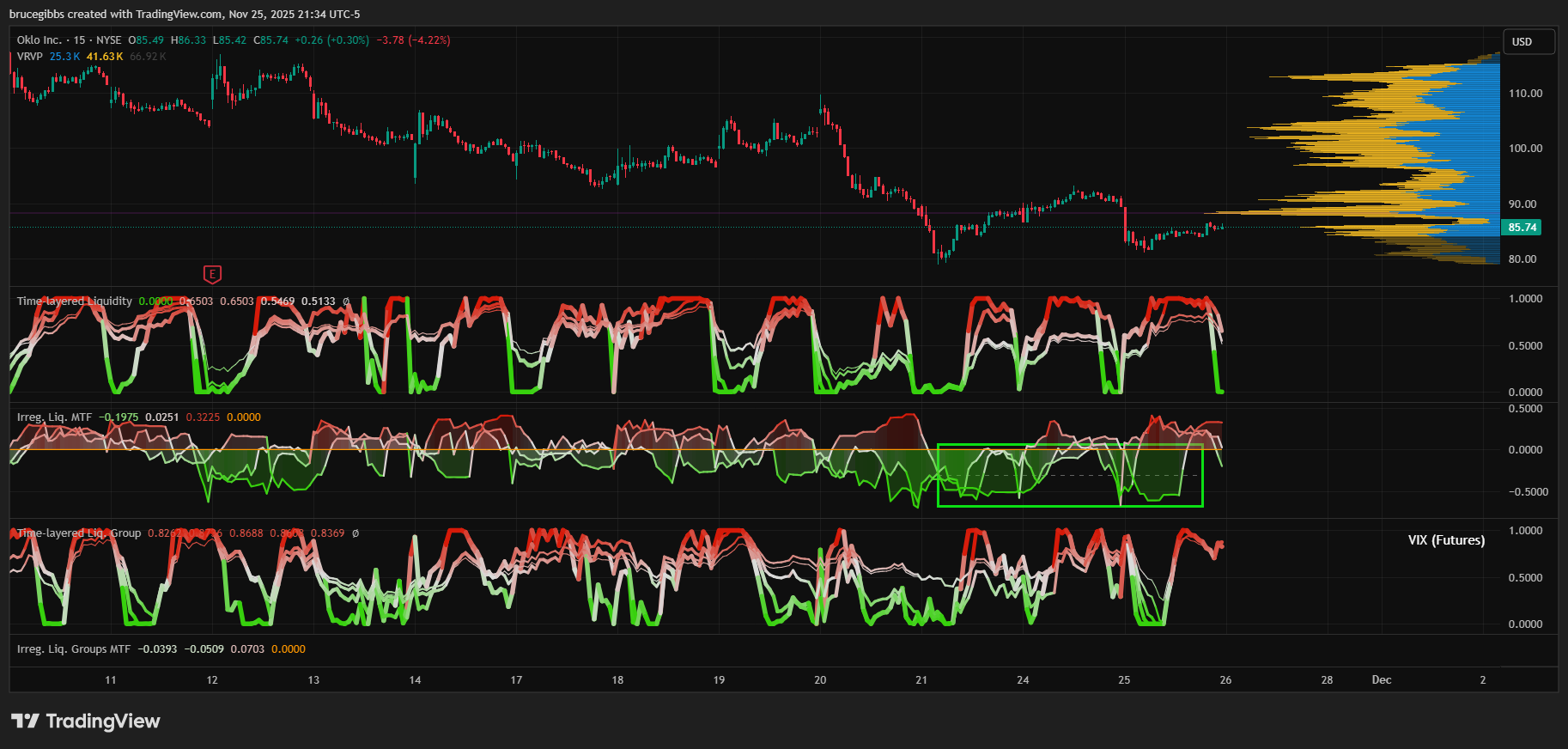This screenshot has width=1568, height=749.
Task: Click the red -3.78 (-4.22%) change value
Action: (x=413, y=40)
